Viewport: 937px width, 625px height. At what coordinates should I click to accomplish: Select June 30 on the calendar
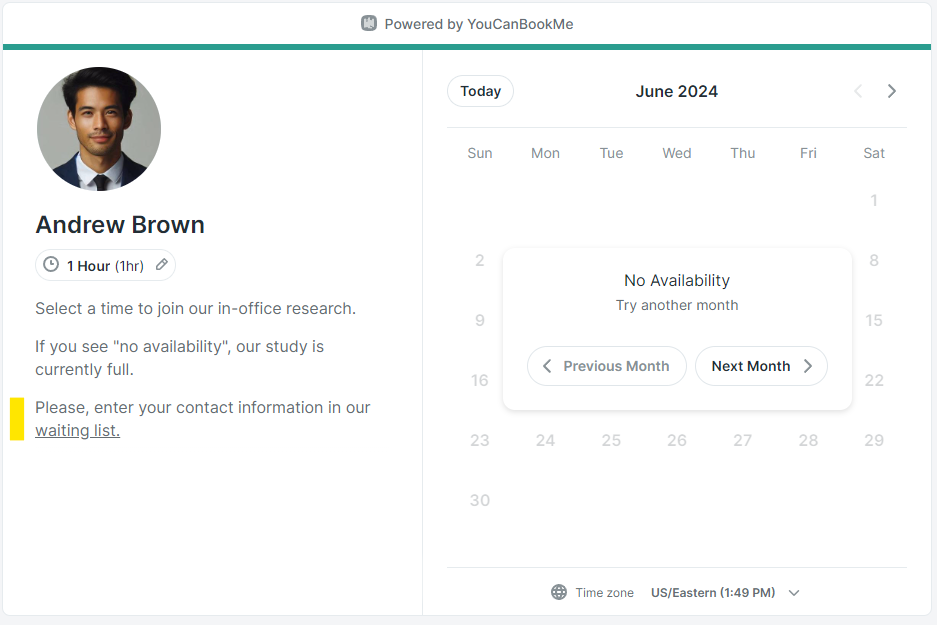point(480,500)
